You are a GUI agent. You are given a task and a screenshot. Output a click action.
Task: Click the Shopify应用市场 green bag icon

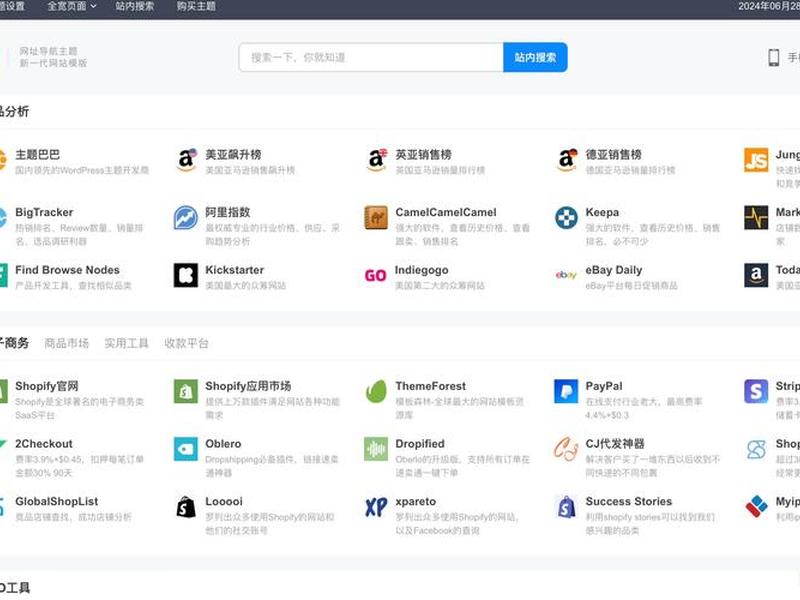pos(186,391)
